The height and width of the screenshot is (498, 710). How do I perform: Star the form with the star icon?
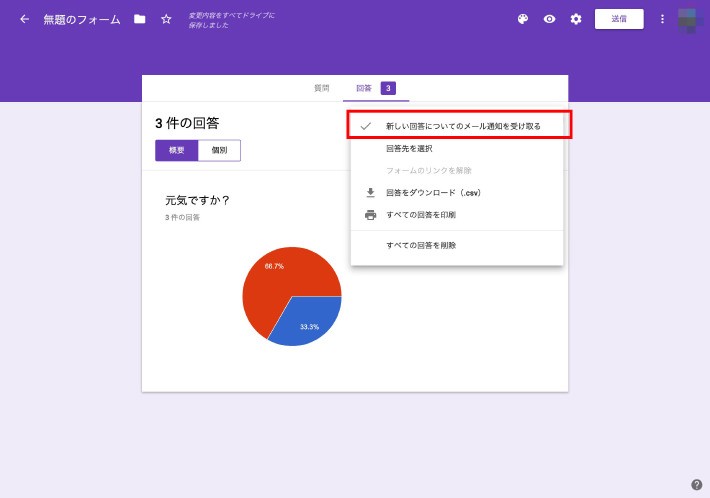(x=166, y=19)
